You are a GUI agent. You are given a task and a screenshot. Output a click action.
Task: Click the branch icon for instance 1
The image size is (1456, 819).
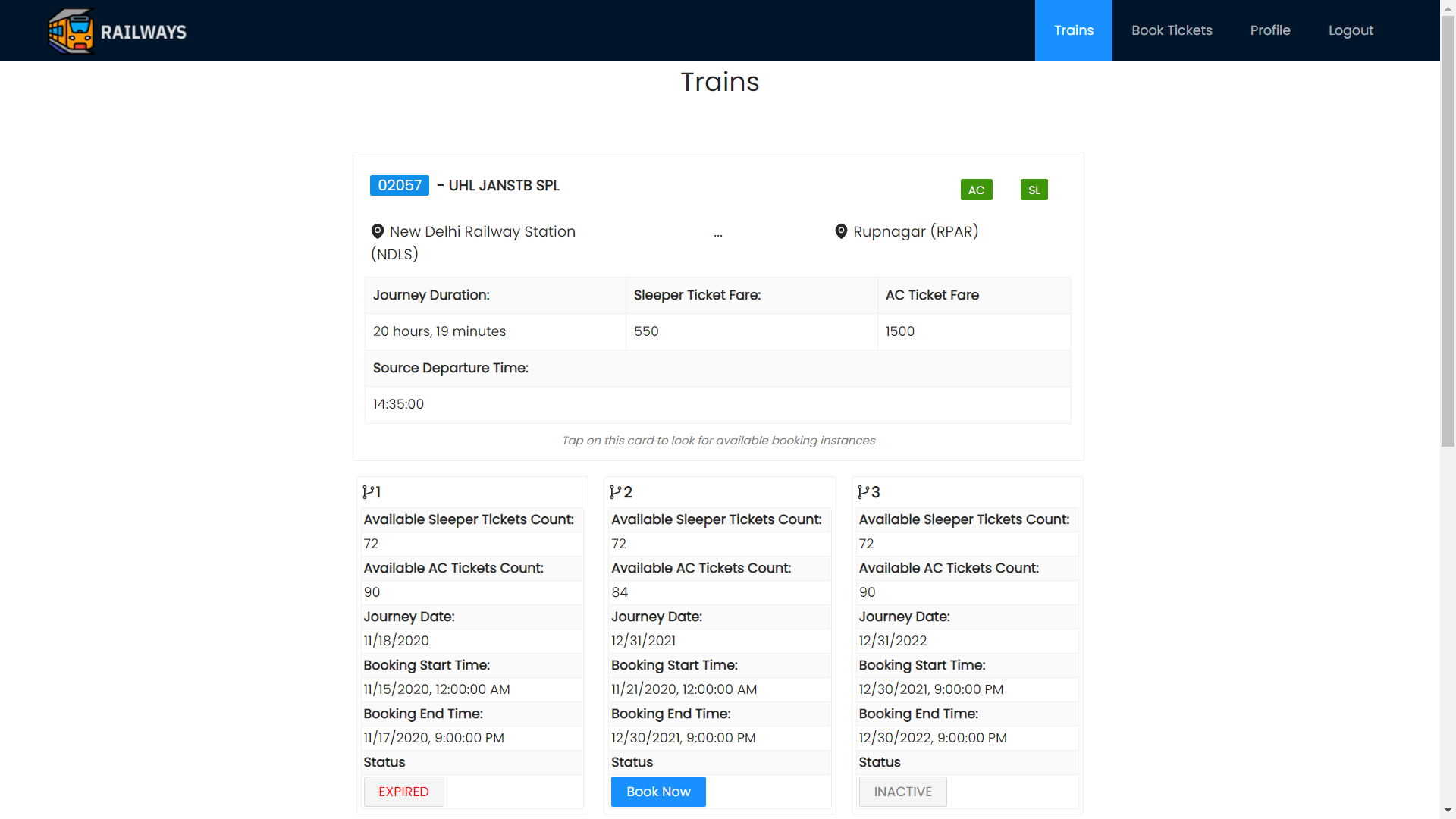click(x=367, y=492)
